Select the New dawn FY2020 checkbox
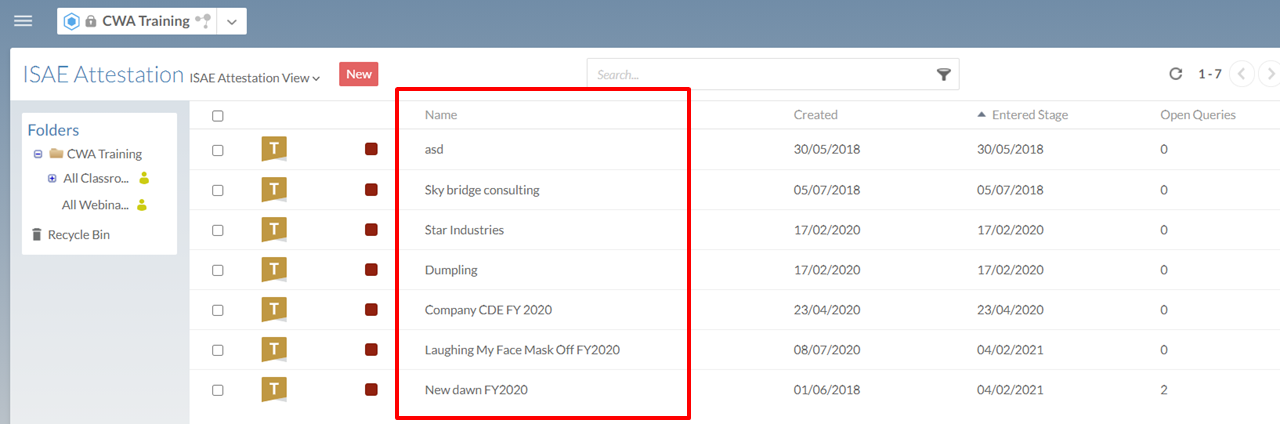Viewport: 1280px width, 424px height. [x=218, y=390]
